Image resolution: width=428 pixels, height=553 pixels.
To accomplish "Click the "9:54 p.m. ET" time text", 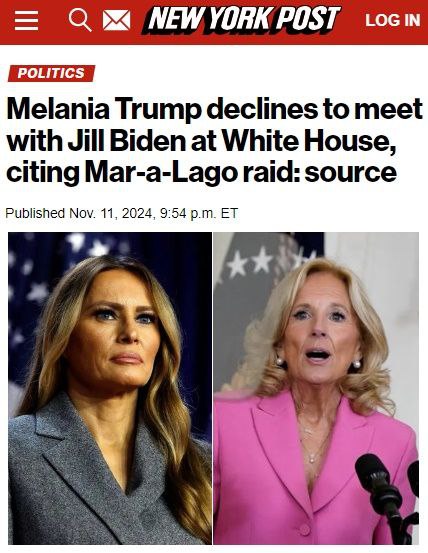I will [x=199, y=213].
